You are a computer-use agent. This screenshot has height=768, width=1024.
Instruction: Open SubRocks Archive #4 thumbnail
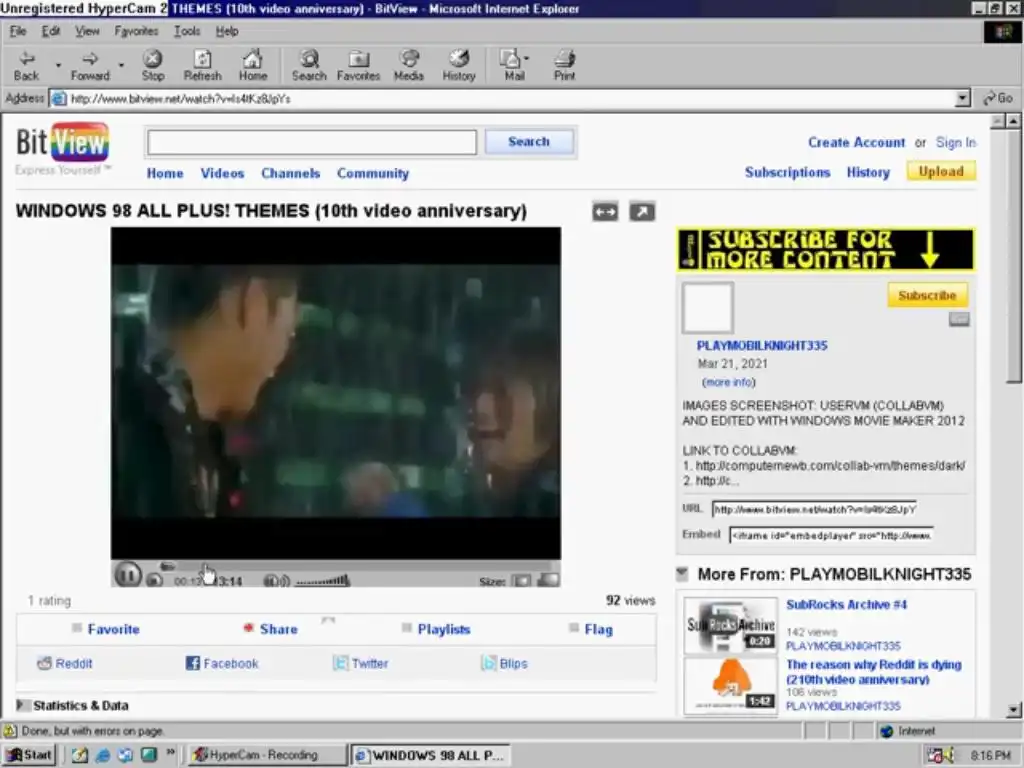pos(731,626)
